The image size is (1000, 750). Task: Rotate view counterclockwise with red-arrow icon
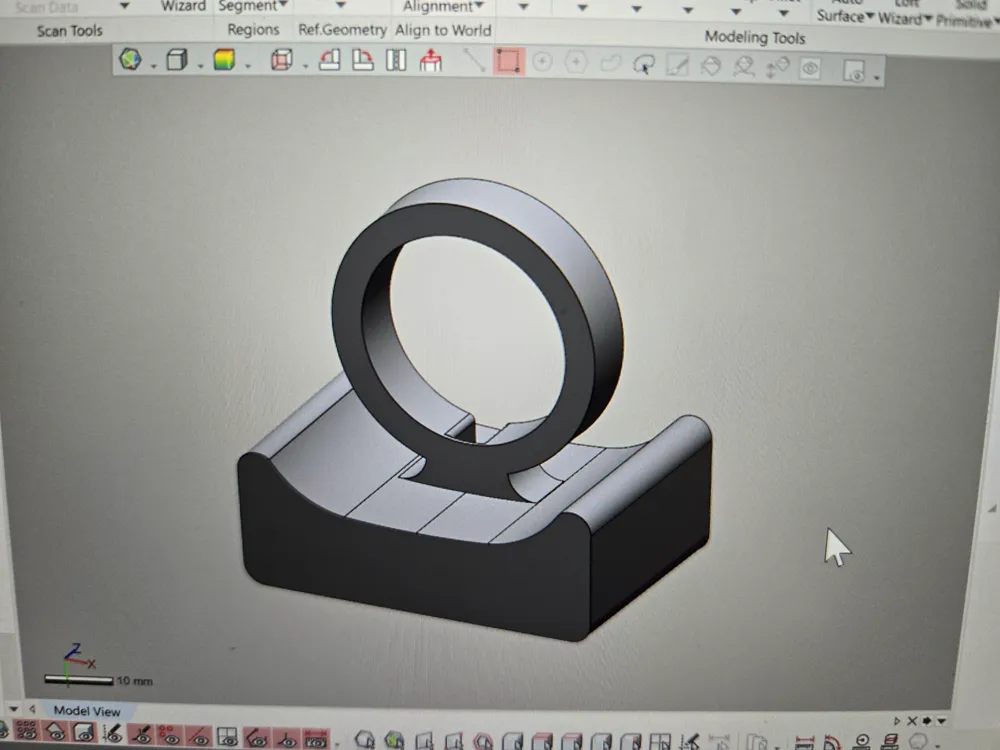click(x=330, y=60)
